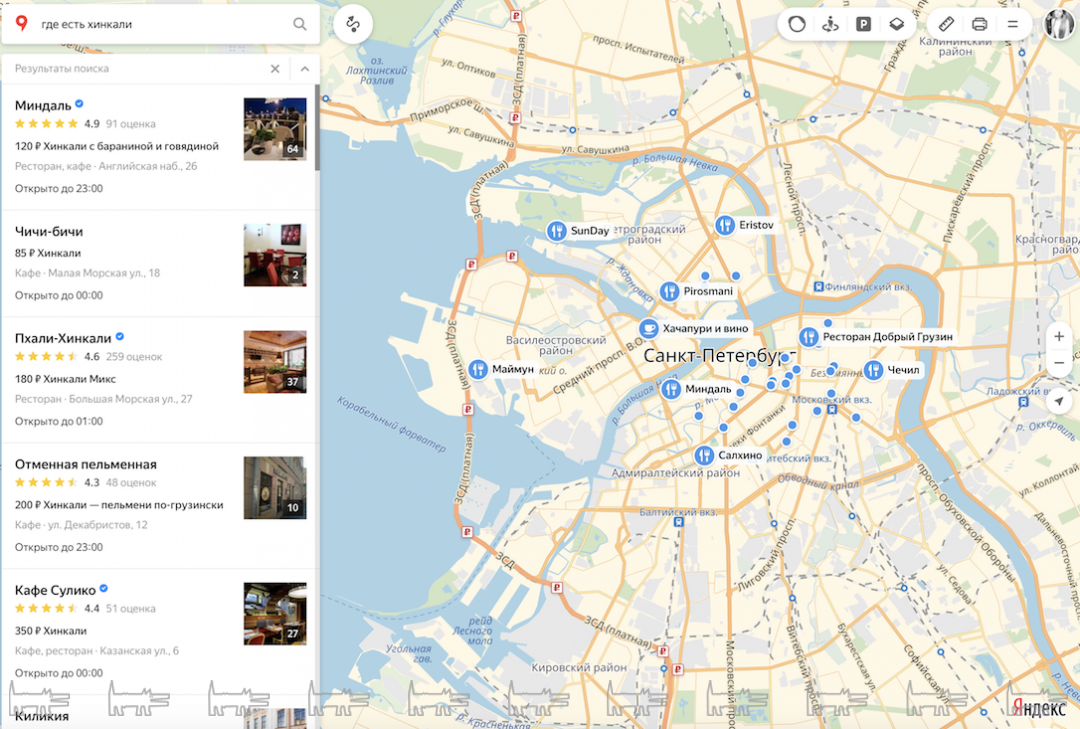
Task: Toggle the parking layer
Action: (863, 24)
